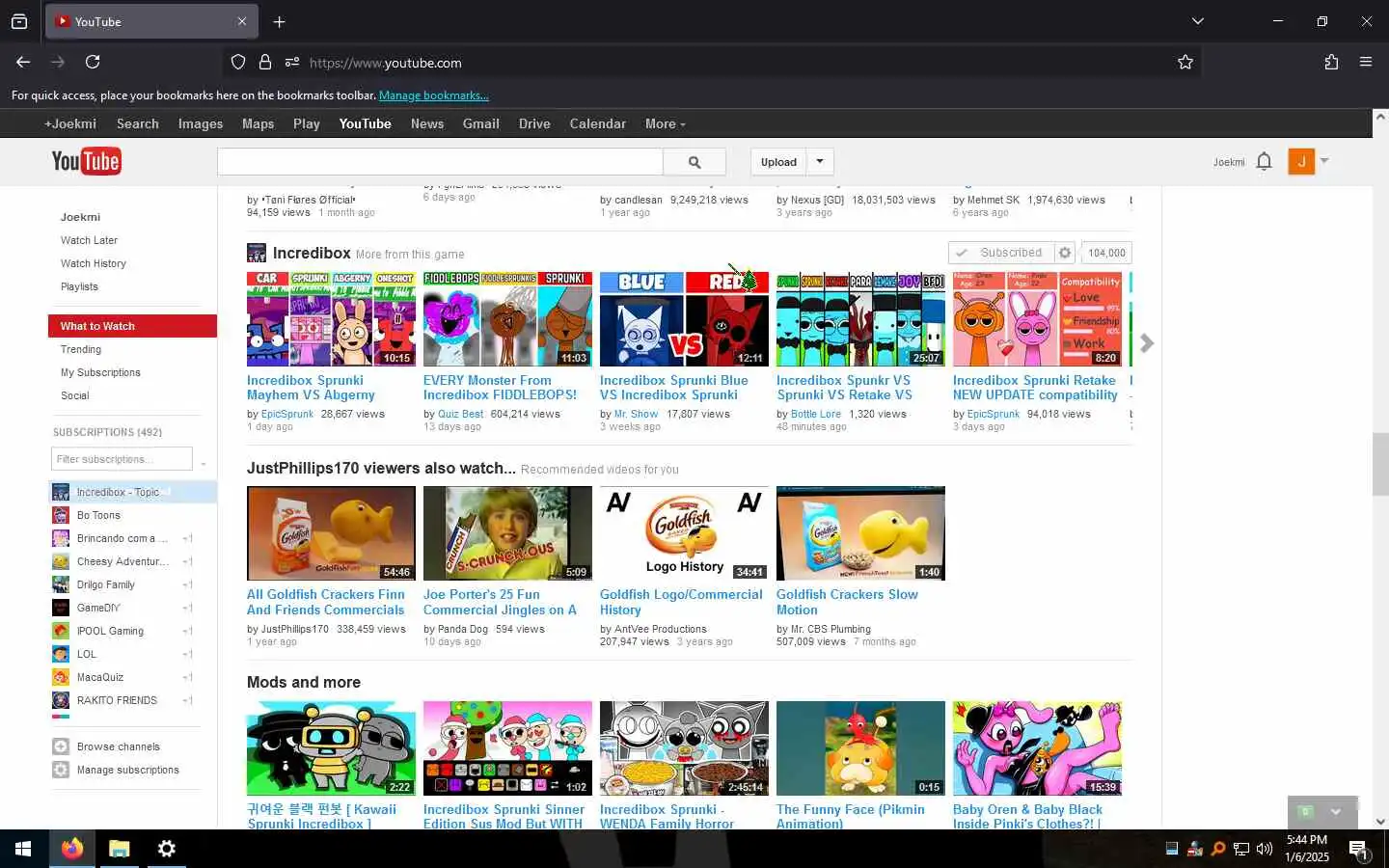Open a new browser tab
This screenshot has width=1389, height=868.
279,21
